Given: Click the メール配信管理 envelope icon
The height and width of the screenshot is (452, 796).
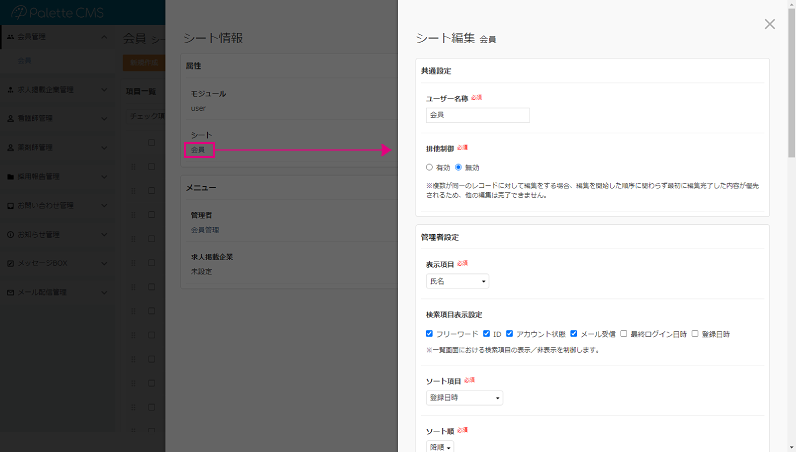Looking at the screenshot, I should [x=11, y=293].
